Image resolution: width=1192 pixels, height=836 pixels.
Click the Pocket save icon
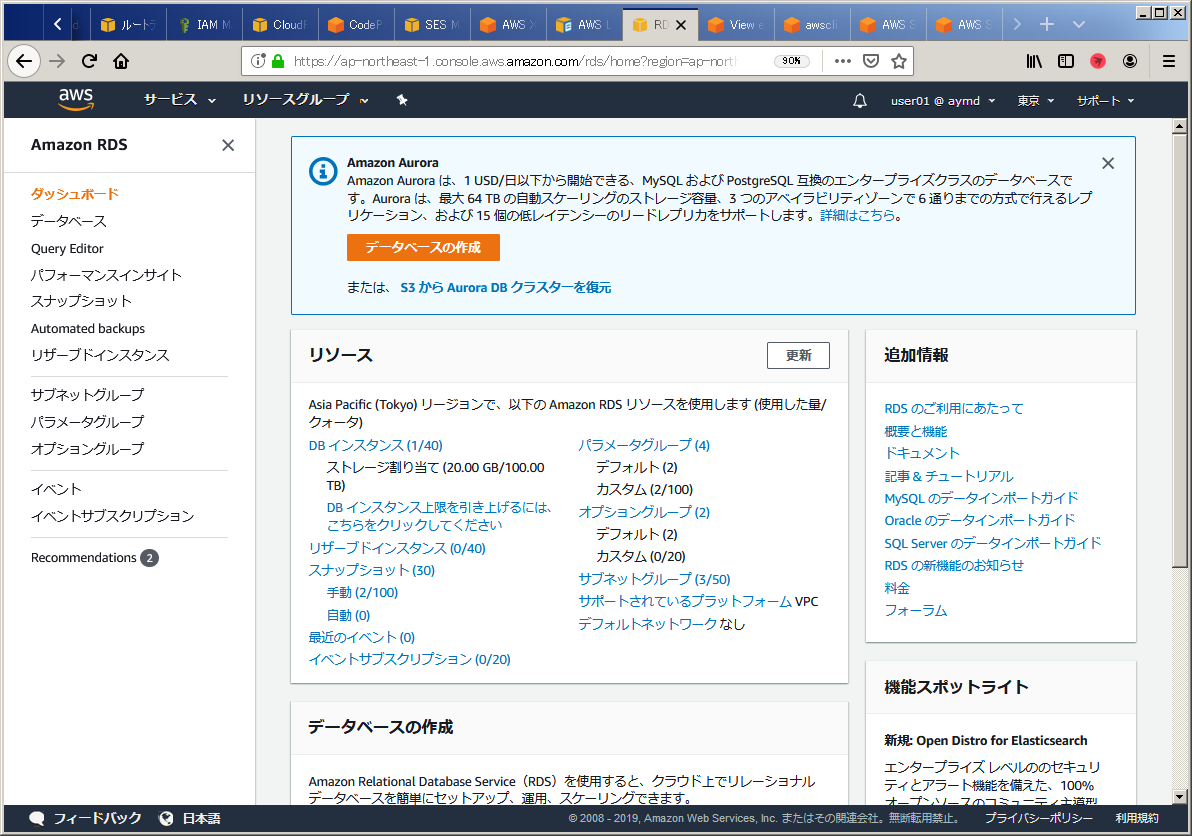[871, 61]
